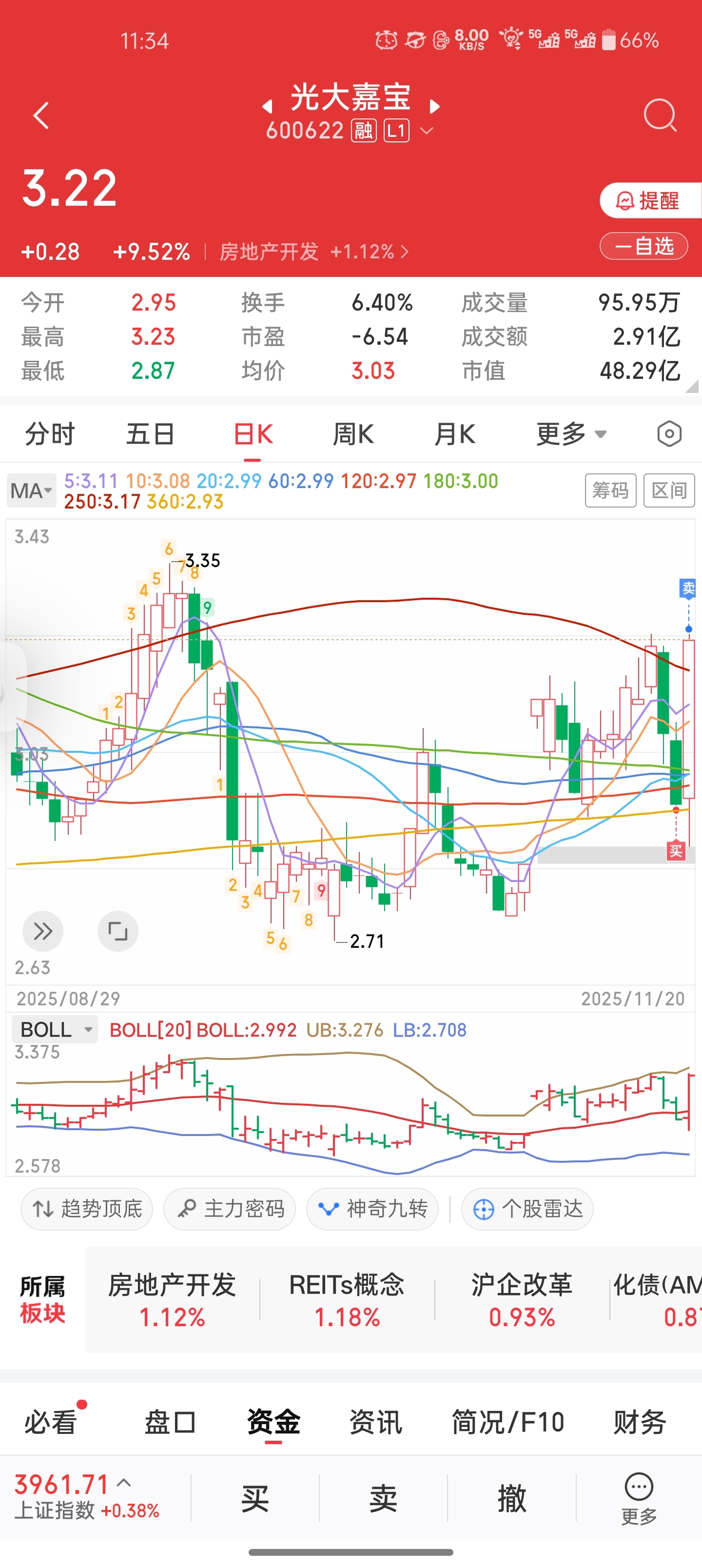The image size is (702, 1568).
Task: Tap the 买 buy signal marker
Action: click(676, 850)
